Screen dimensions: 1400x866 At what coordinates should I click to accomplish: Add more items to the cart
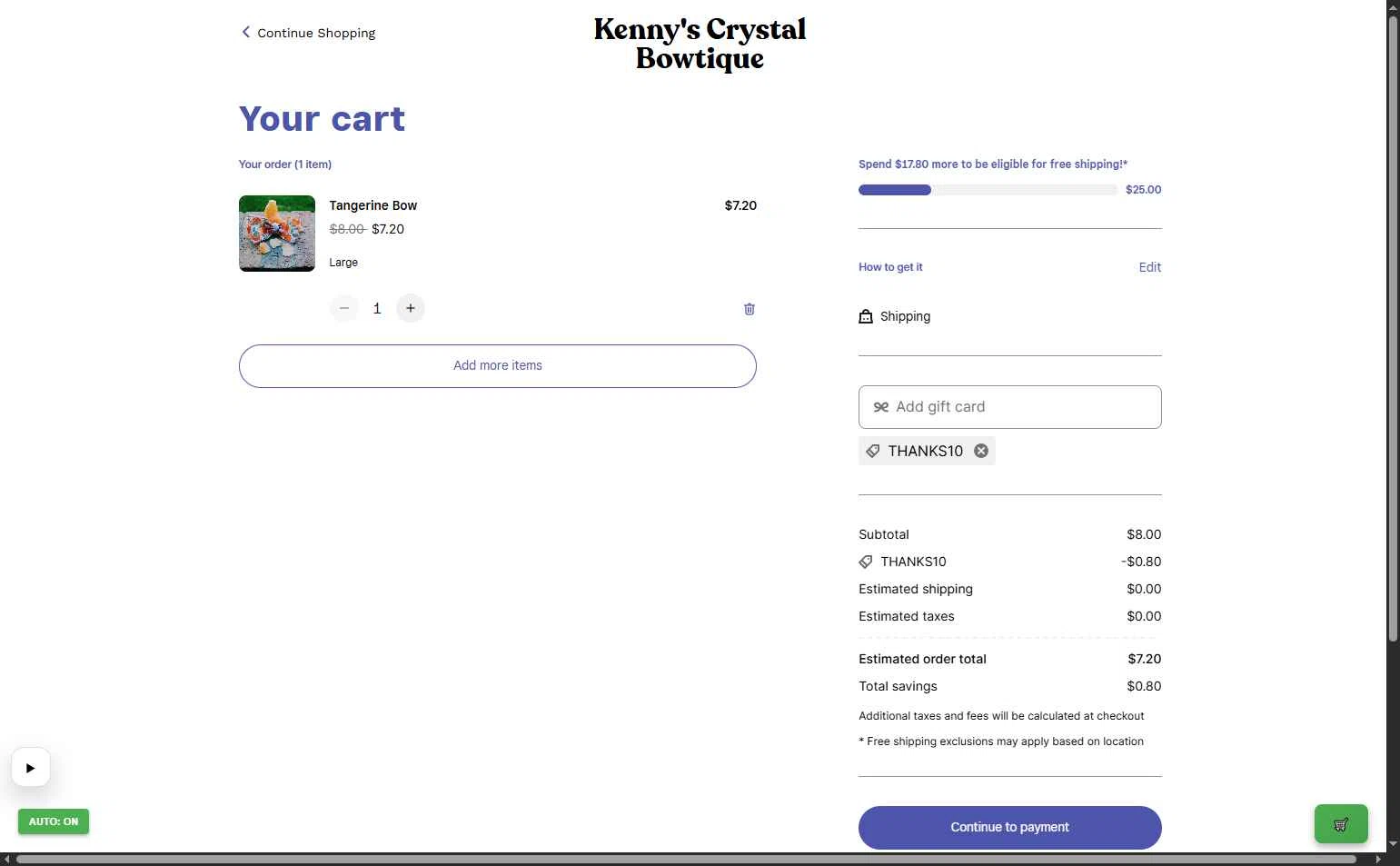(498, 365)
